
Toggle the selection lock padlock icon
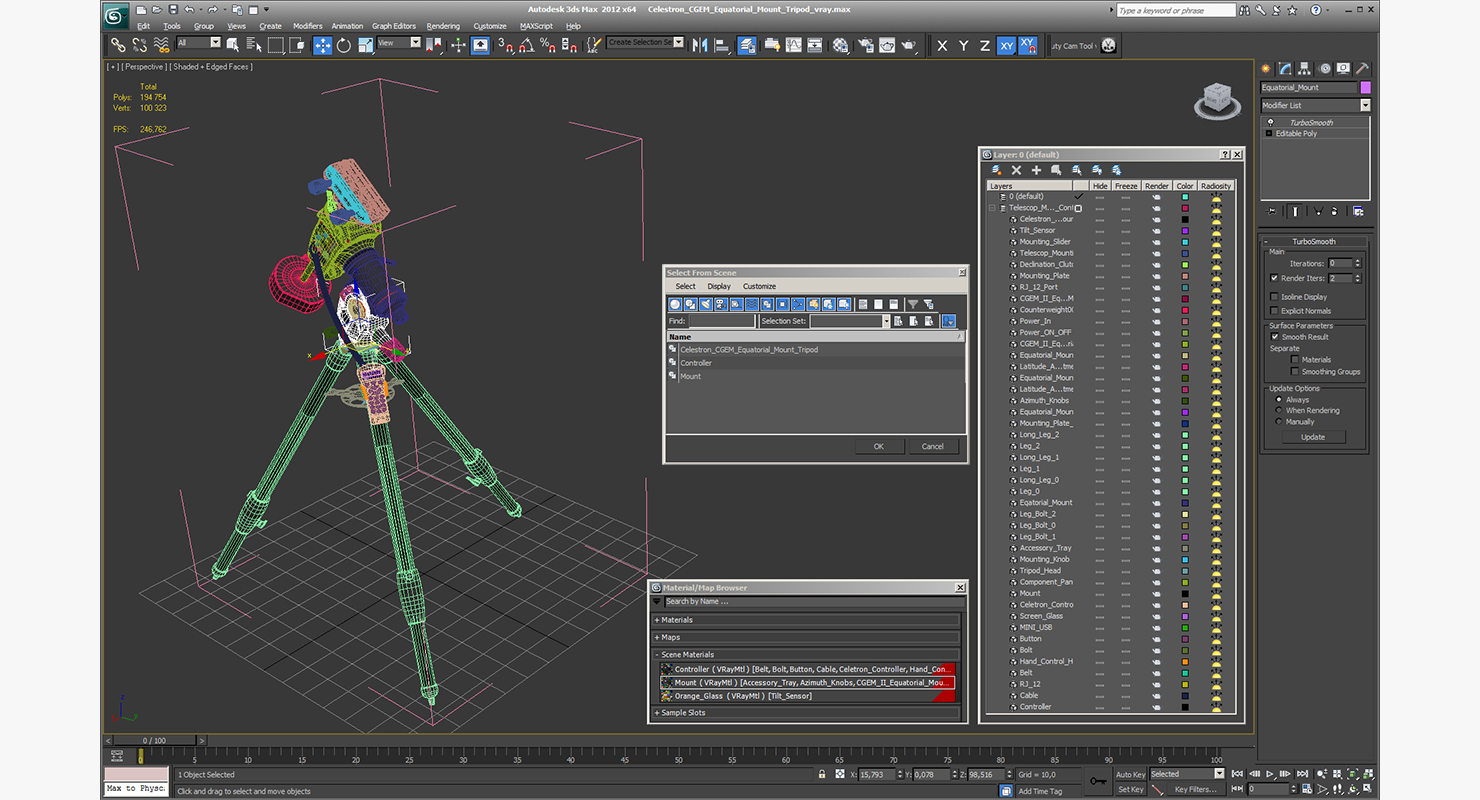pyautogui.click(x=823, y=774)
